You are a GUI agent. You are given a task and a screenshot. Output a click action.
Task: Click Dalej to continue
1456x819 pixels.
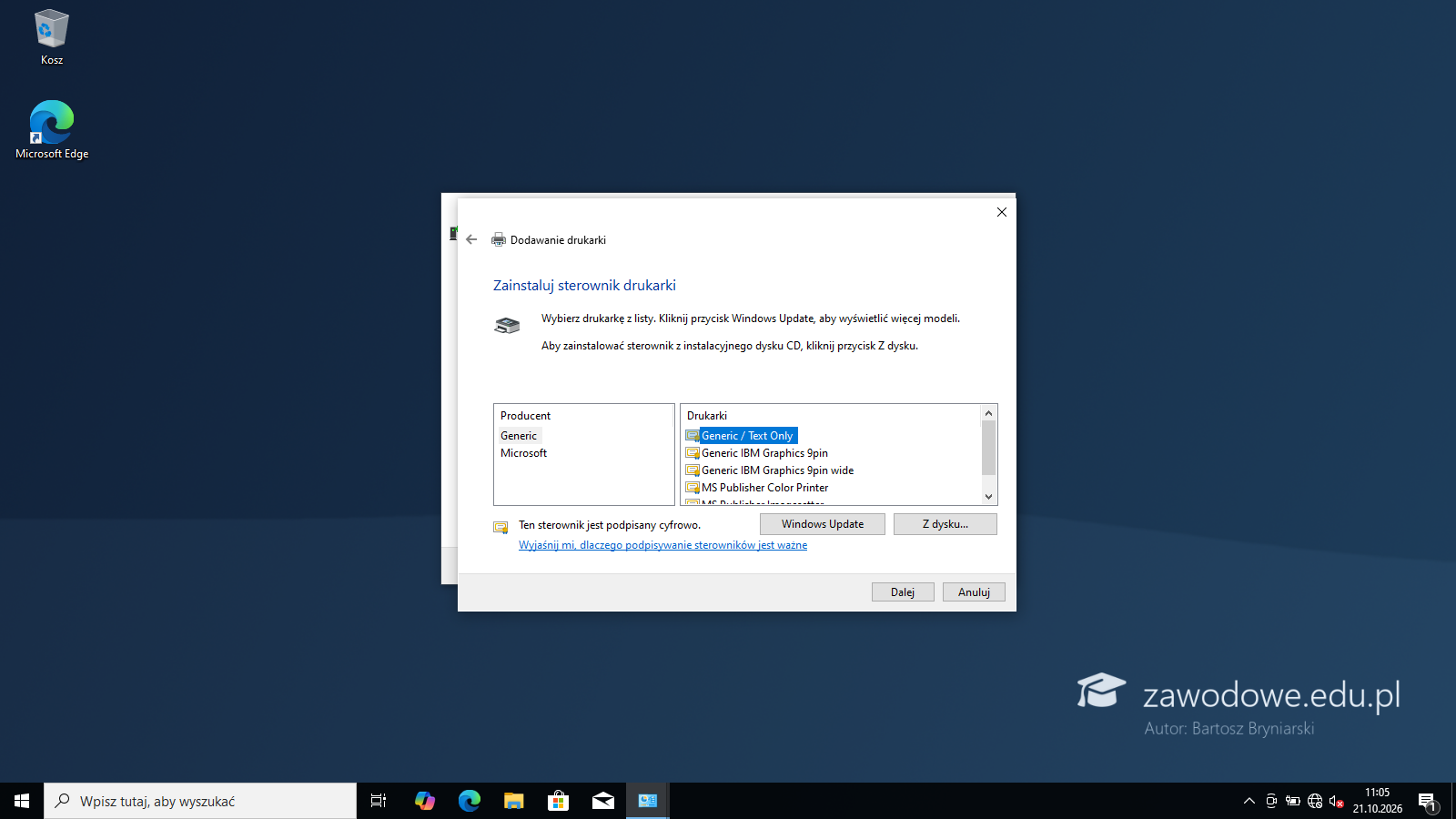point(903,592)
